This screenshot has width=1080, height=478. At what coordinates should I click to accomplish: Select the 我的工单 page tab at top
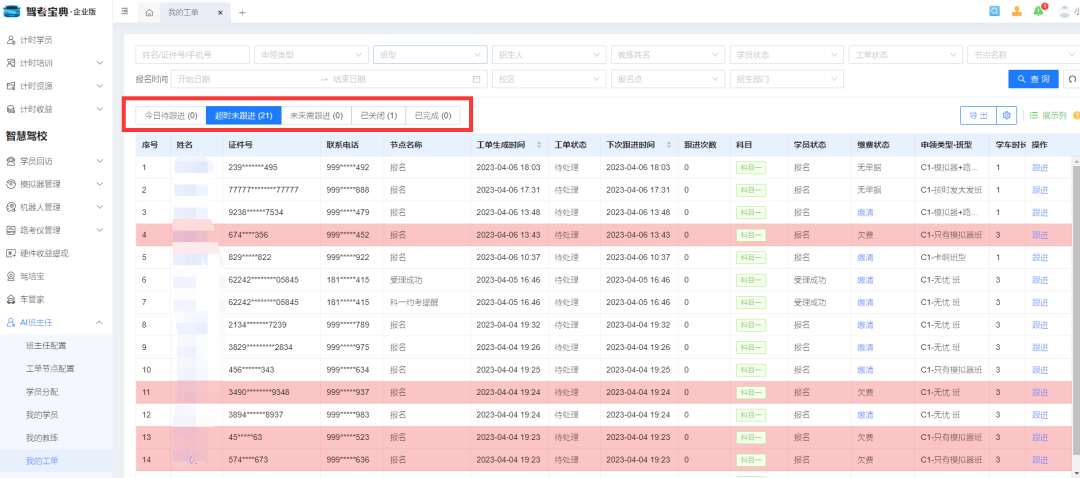click(x=184, y=12)
